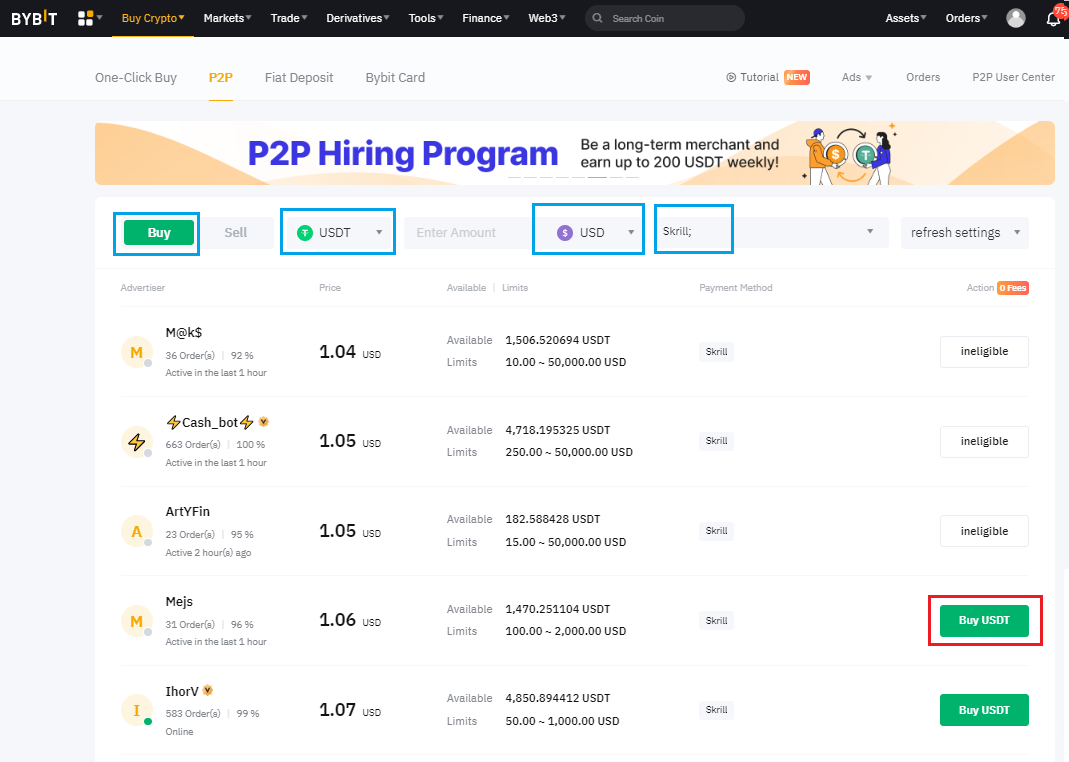Click the search magnifier icon

click(598, 18)
